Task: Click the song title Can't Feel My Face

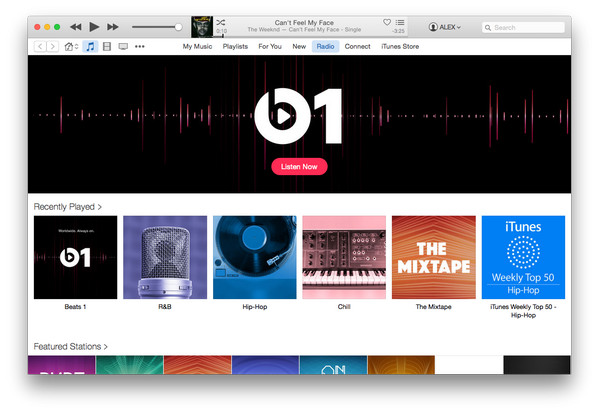Action: [304, 23]
